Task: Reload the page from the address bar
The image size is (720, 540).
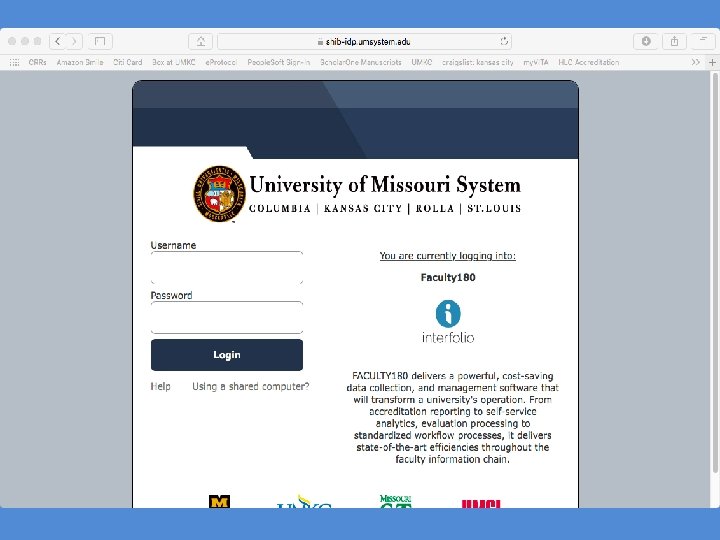Action: 504,41
